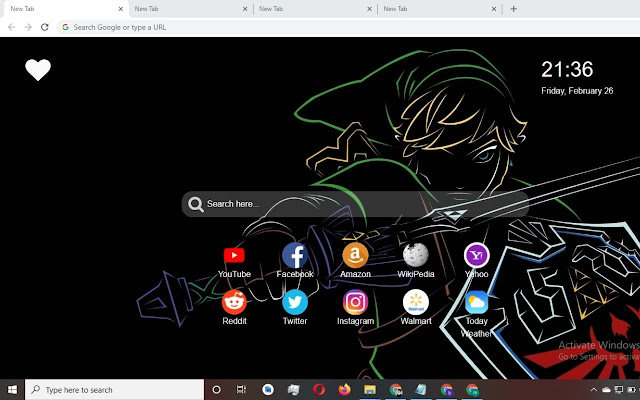Open the Facebook shortcut icon
Image resolution: width=640 pixels, height=400 pixels.
pyautogui.click(x=295, y=256)
